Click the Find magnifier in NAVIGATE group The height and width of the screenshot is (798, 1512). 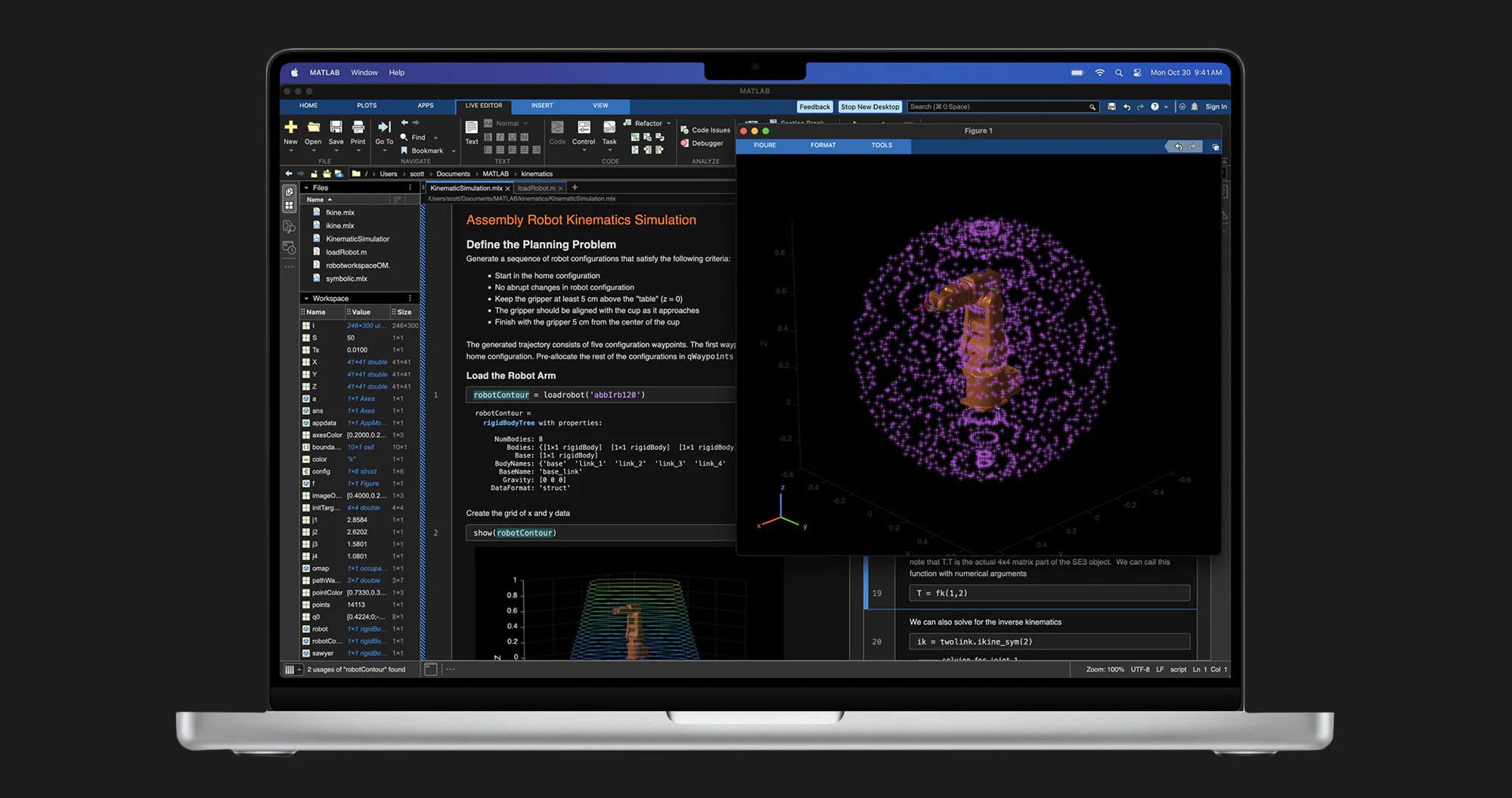coord(404,137)
